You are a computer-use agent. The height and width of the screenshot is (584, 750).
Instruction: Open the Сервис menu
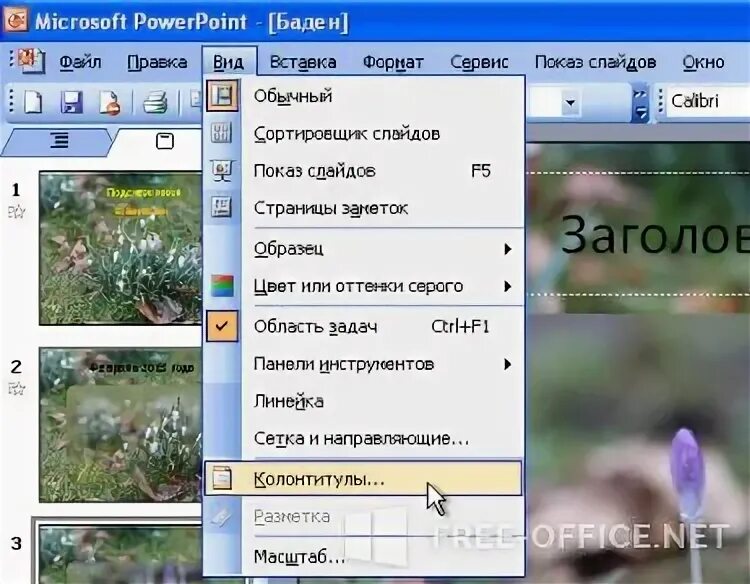479,62
